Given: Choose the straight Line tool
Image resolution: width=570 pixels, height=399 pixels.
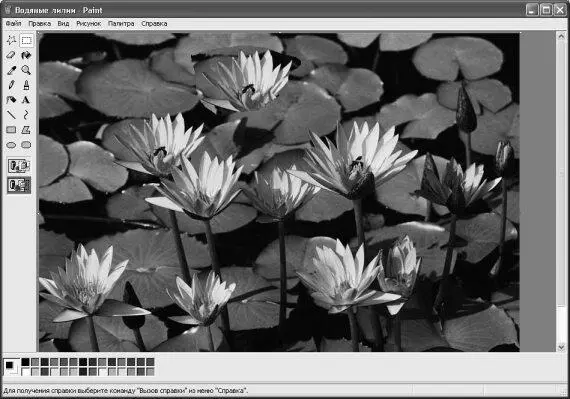Looking at the screenshot, I should coord(11,115).
